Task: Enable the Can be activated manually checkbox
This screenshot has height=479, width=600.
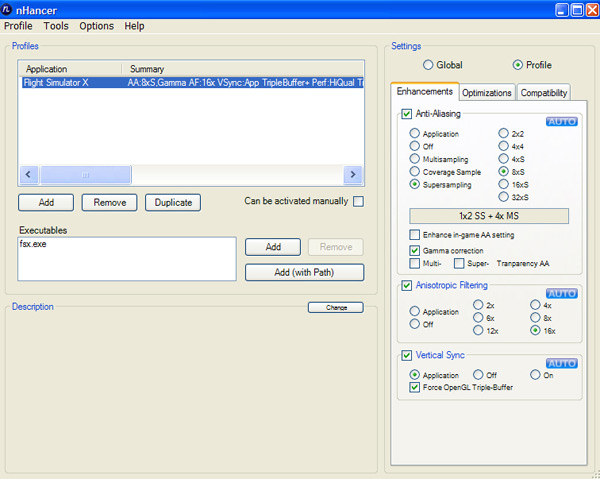Action: (358, 201)
